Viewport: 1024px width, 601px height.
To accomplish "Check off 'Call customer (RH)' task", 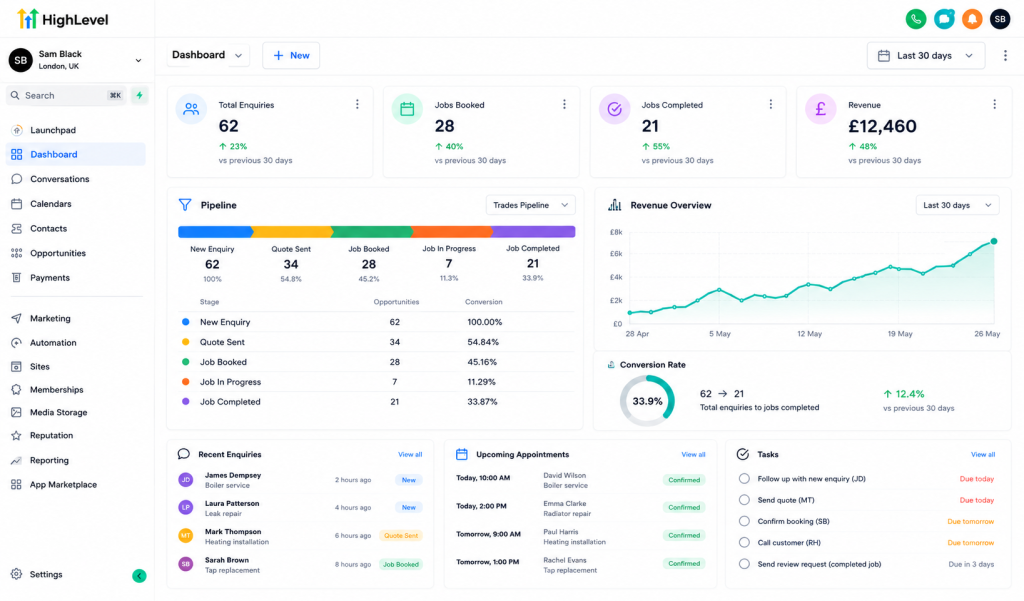I will [744, 542].
